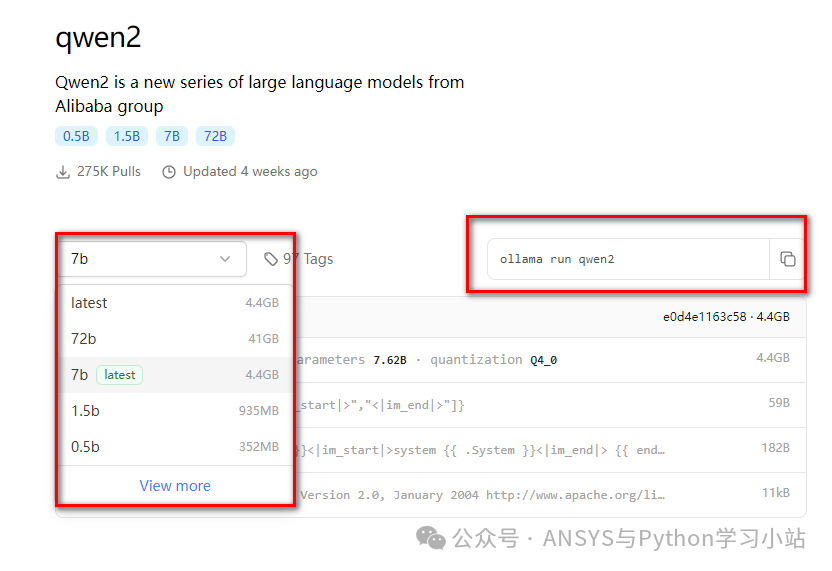The height and width of the screenshot is (571, 832).
Task: Select the latest tag option
Action: (x=175, y=303)
